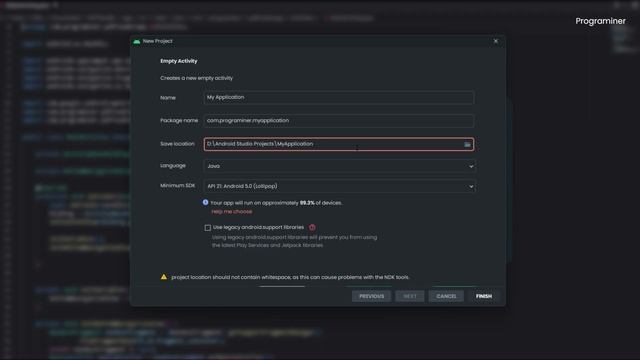Enable Use legacy android.support libraries checkbox
640x360 pixels.
(x=208, y=228)
